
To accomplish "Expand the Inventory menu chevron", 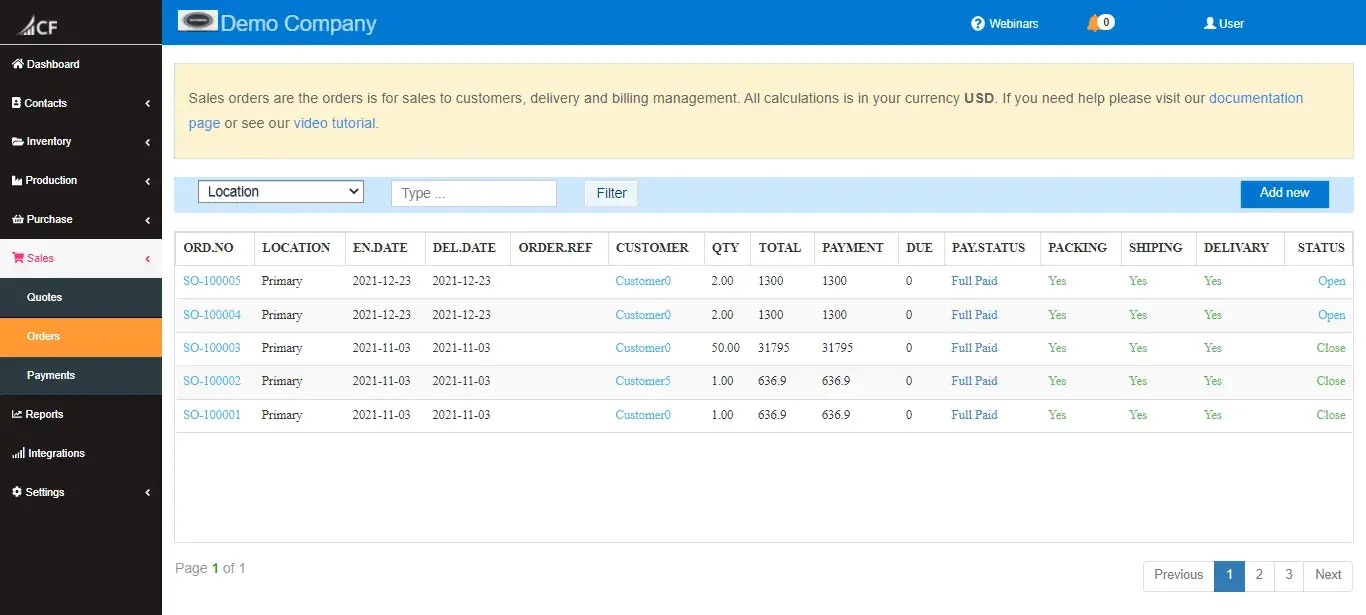I will coord(147,142).
